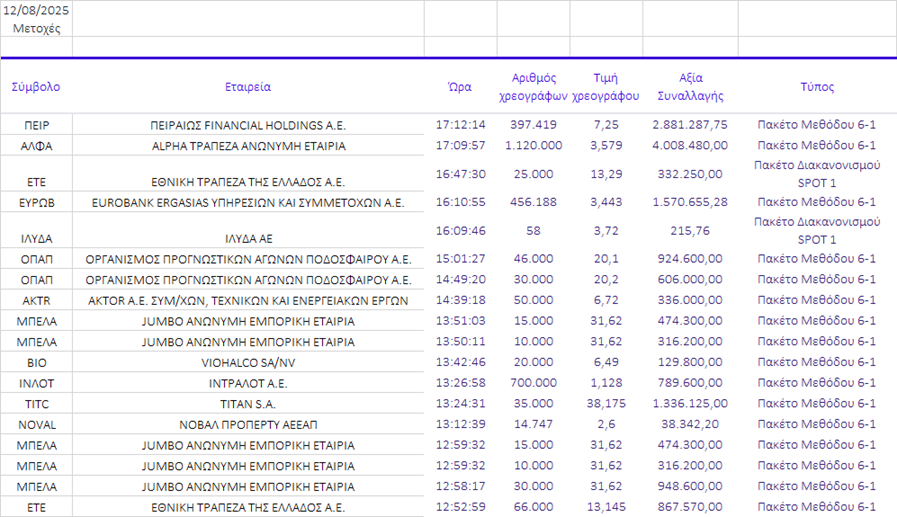897x517 pixels.
Task: Select the time 17:12:14 cell
Action: coord(461,125)
